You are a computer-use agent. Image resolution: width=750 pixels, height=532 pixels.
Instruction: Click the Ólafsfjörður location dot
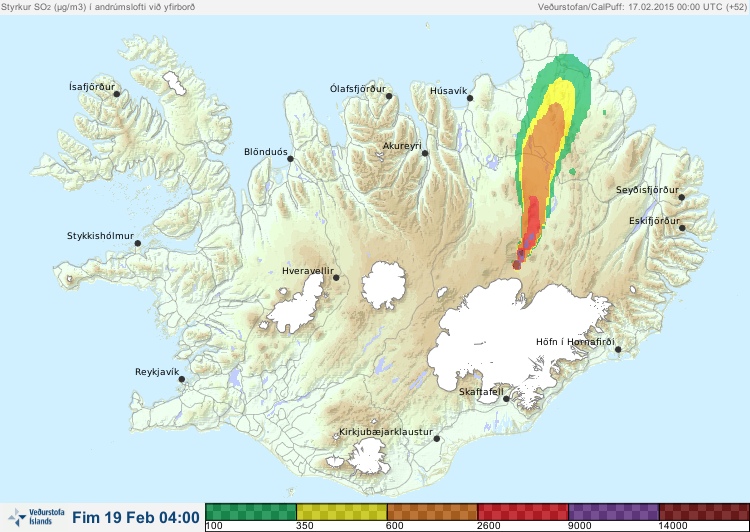(x=389, y=96)
